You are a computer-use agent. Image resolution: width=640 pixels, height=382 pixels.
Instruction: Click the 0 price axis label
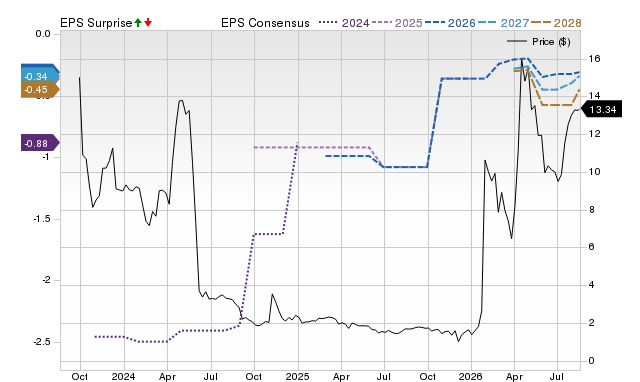[x=592, y=361]
